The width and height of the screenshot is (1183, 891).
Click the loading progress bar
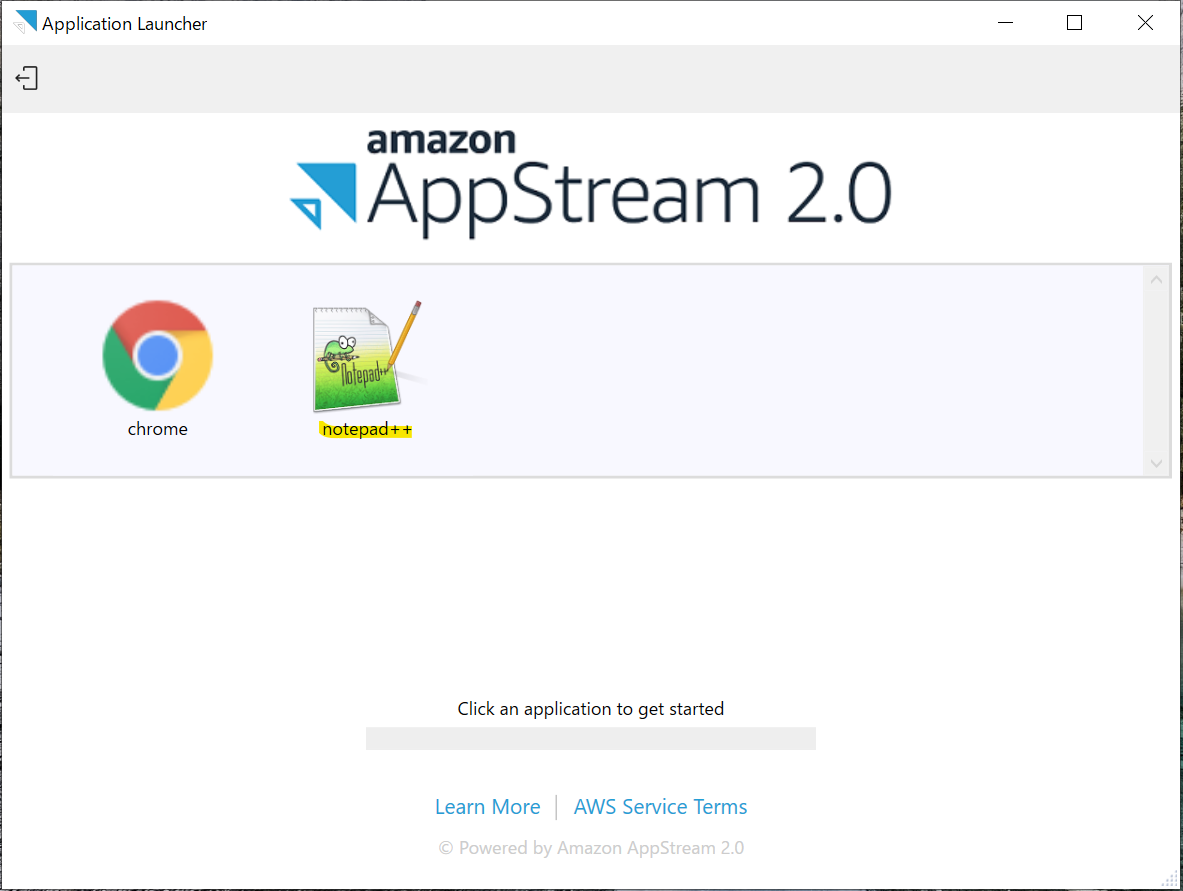(x=590, y=738)
